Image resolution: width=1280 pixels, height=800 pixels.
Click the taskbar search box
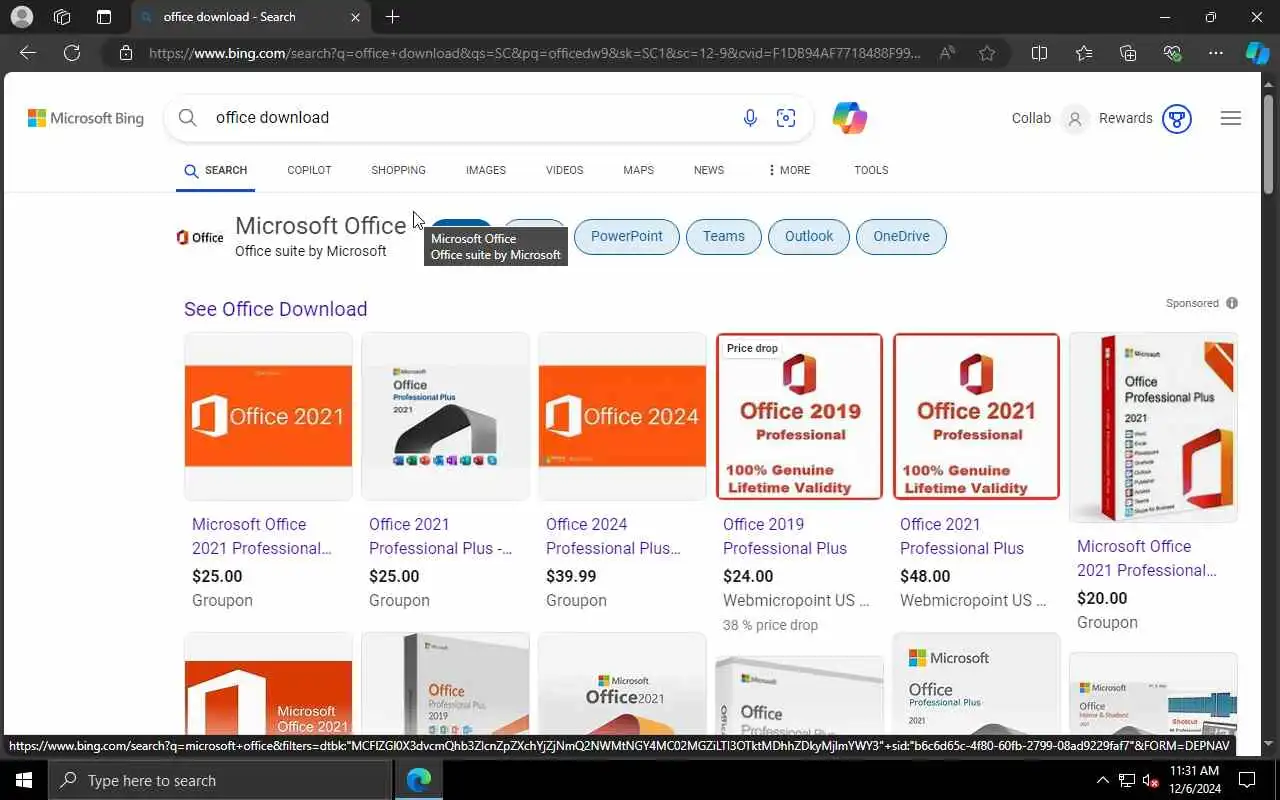pos(220,780)
